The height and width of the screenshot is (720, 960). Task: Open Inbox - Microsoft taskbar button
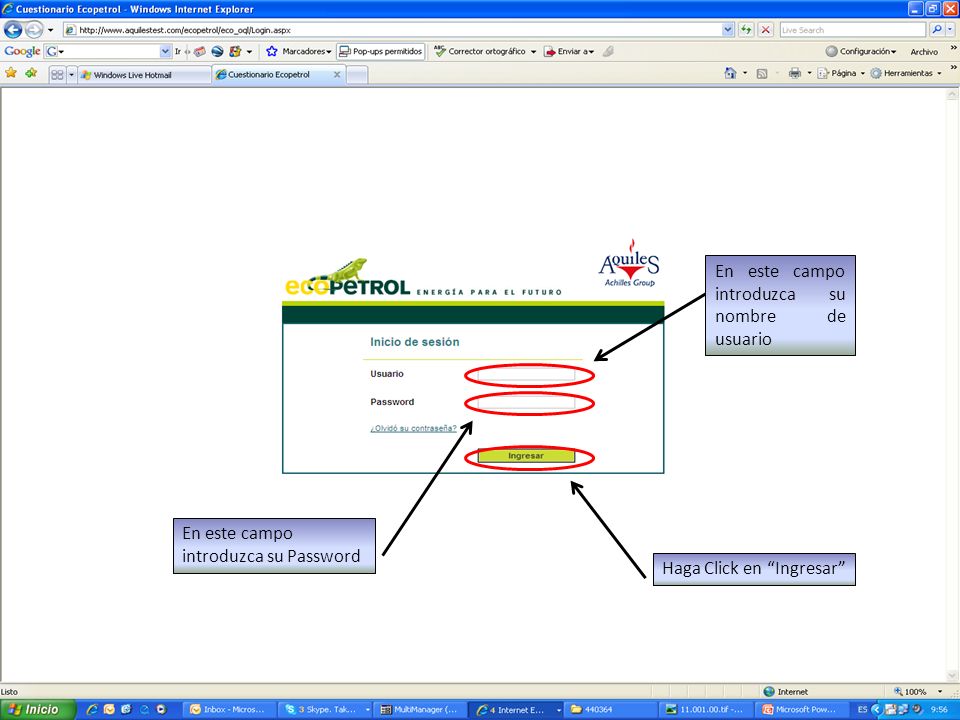[x=230, y=710]
